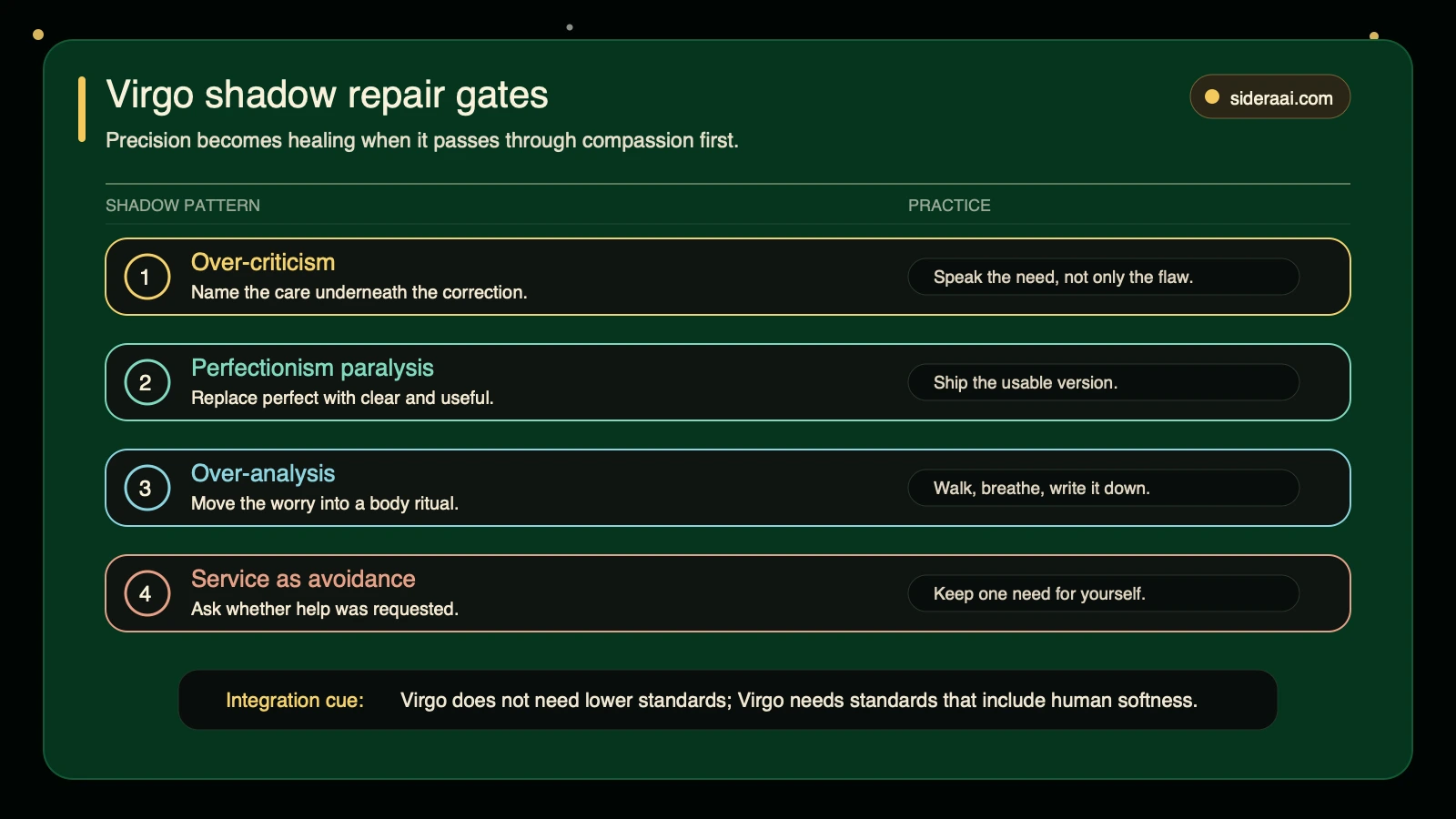Click 'Ask whether help was requested' text
1456x819 pixels.
[325, 609]
